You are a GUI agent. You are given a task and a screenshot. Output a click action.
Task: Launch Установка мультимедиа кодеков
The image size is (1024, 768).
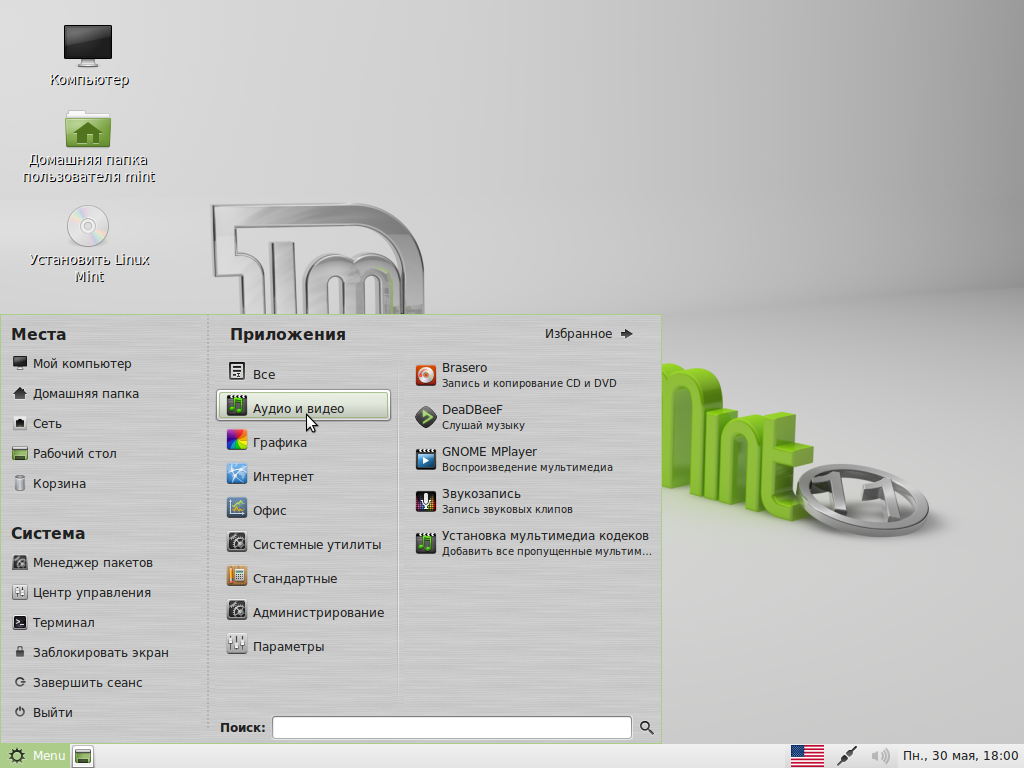(533, 543)
